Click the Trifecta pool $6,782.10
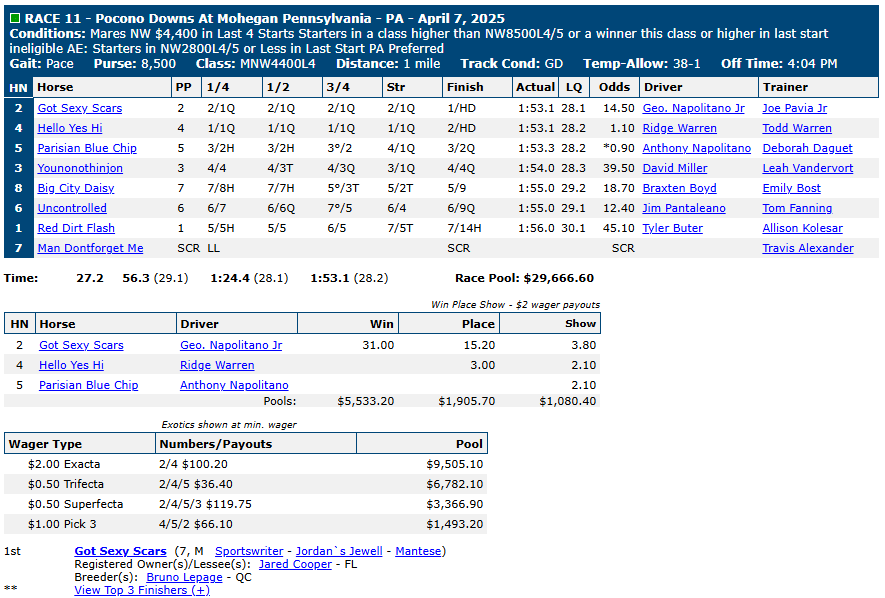This screenshot has height=598, width=885. point(455,484)
